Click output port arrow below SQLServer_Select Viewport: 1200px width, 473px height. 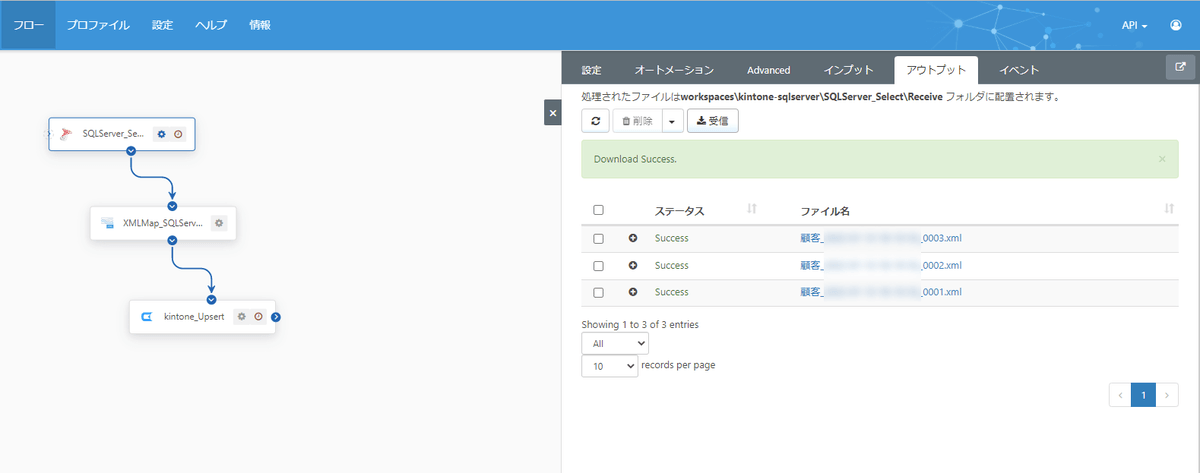[x=131, y=151]
